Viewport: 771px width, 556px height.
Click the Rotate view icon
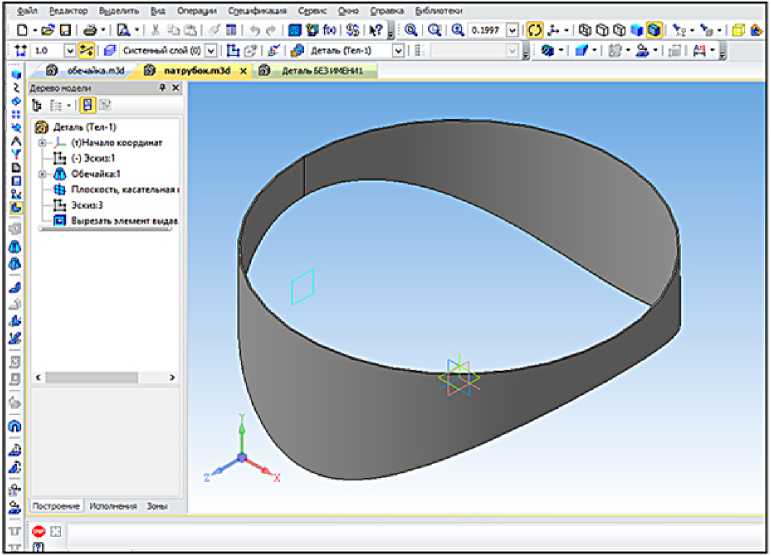[535, 30]
